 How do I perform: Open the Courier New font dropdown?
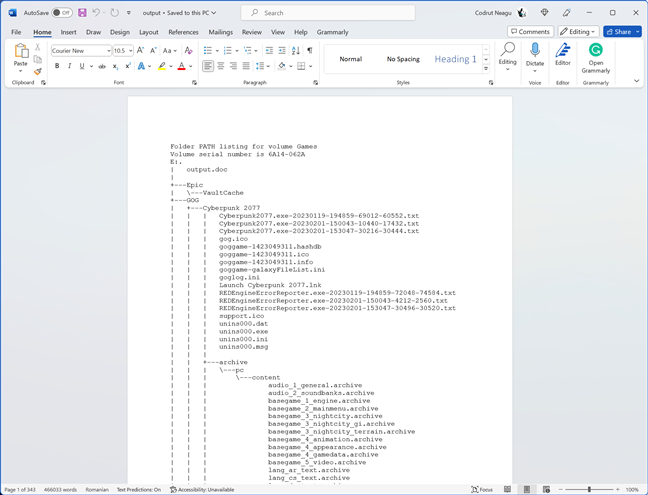click(x=109, y=51)
